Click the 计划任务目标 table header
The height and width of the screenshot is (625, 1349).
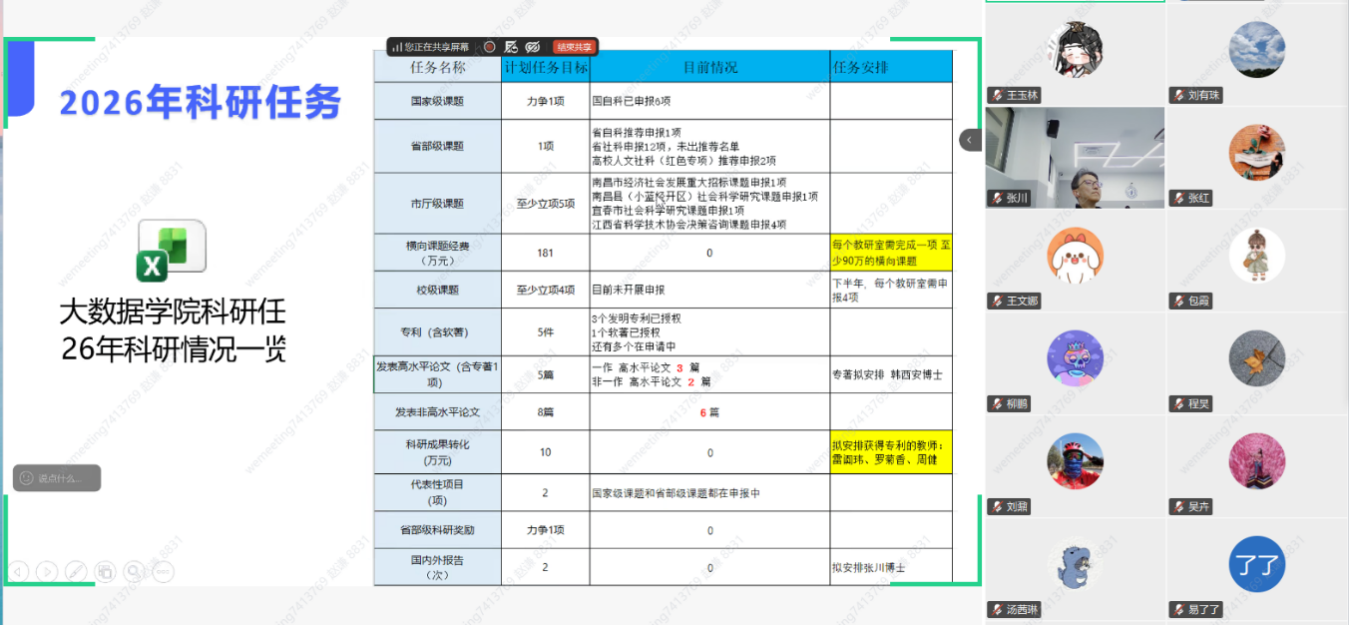545,68
